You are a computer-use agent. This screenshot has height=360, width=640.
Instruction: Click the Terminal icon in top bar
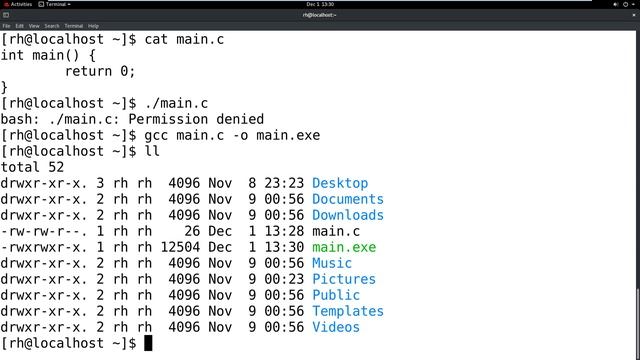[41, 4]
